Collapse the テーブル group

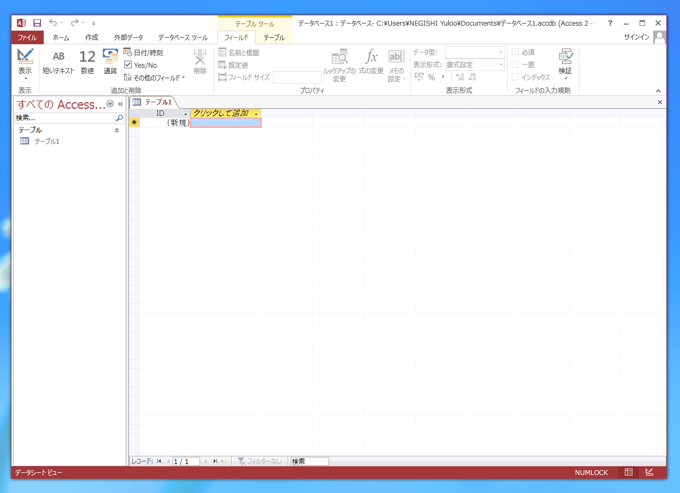[117, 130]
